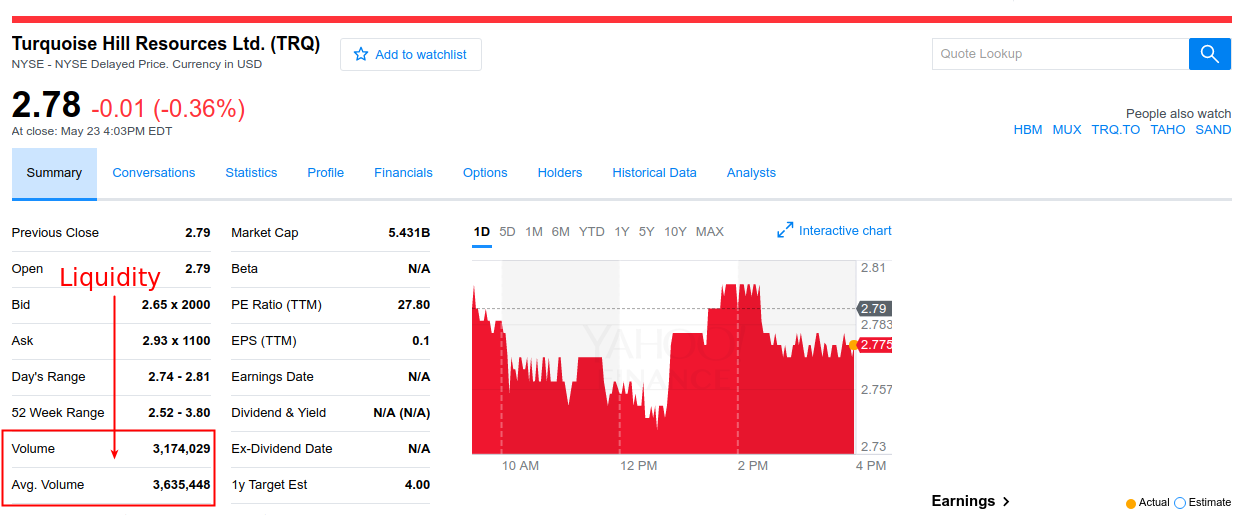Select the 1Y chart range
1247x515 pixels.
pyautogui.click(x=622, y=232)
